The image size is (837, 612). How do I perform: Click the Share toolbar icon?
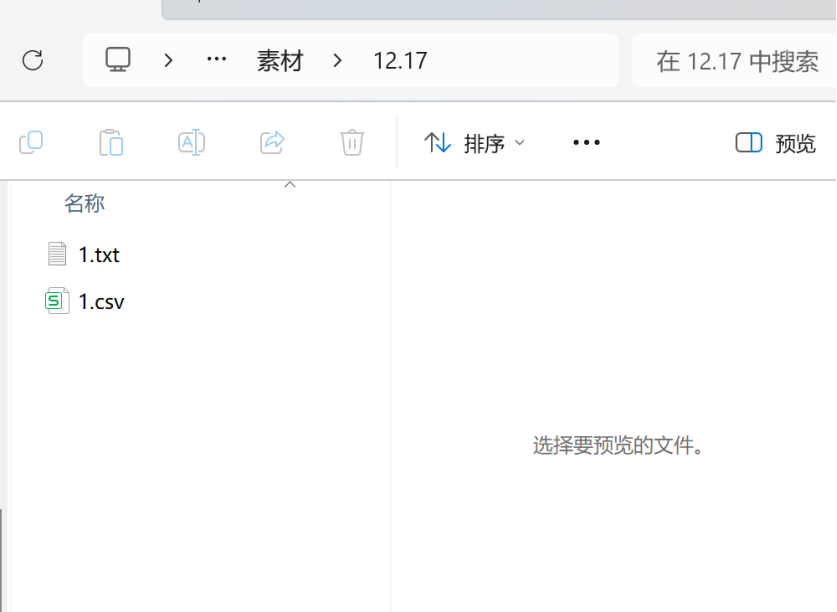pyautogui.click(x=272, y=143)
